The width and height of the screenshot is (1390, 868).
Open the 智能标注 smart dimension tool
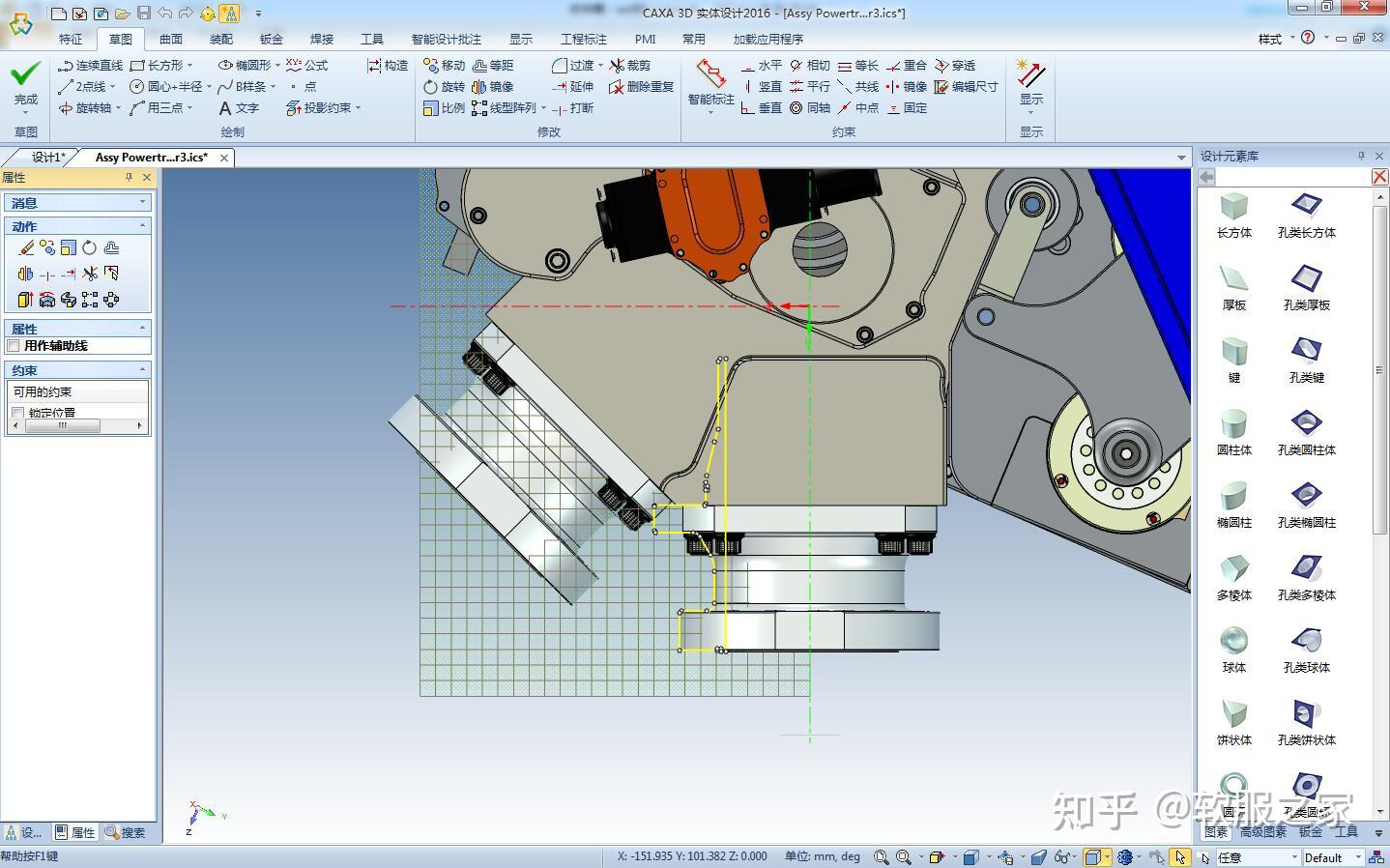(711, 84)
